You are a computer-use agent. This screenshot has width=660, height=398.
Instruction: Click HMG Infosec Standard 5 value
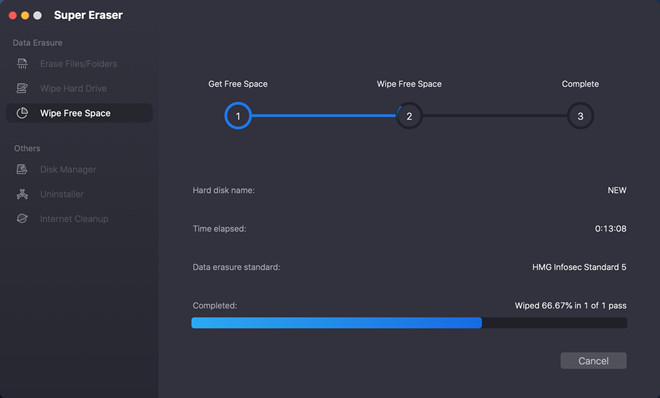[x=579, y=267]
